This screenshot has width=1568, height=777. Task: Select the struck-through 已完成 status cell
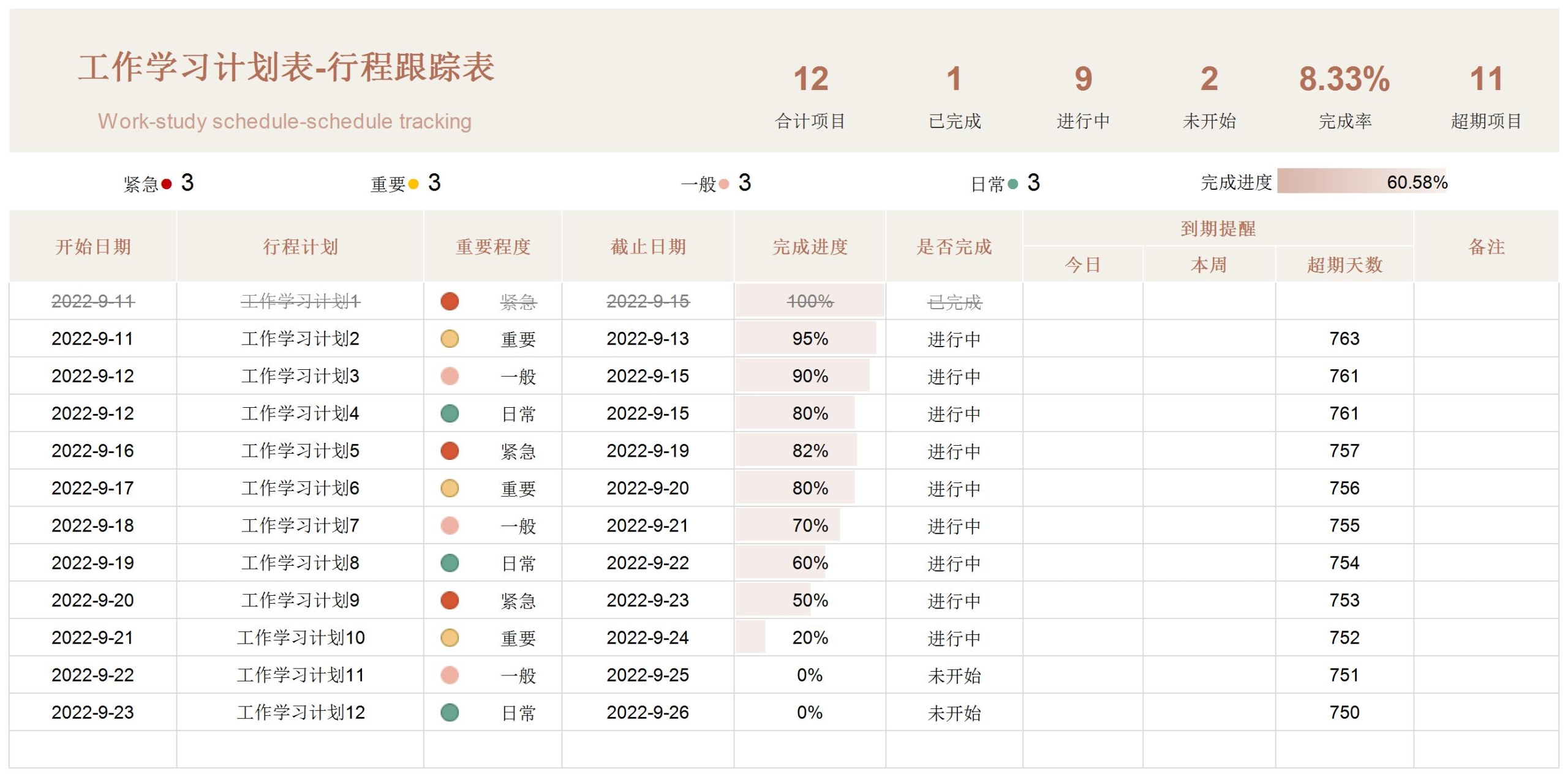pyautogui.click(x=954, y=301)
